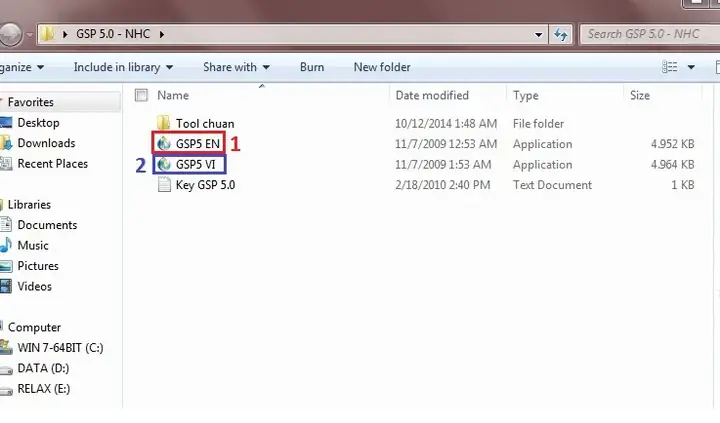Click the Downloads folder icon in sidebar

tap(6, 143)
